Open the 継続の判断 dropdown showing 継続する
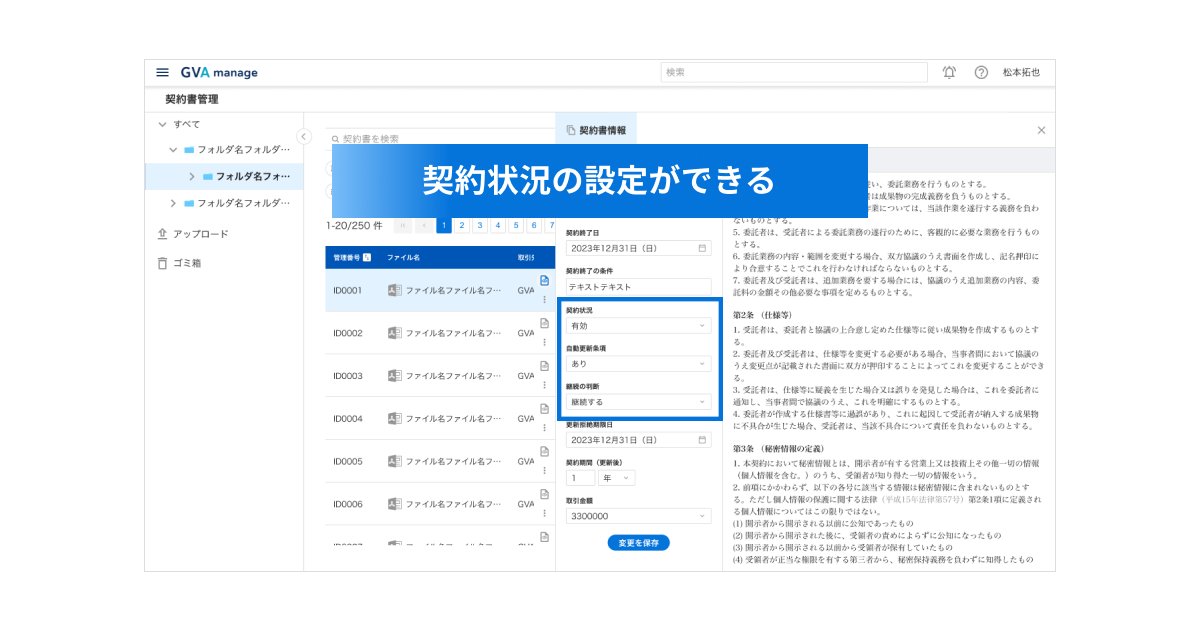The height and width of the screenshot is (630, 1200). click(639, 401)
